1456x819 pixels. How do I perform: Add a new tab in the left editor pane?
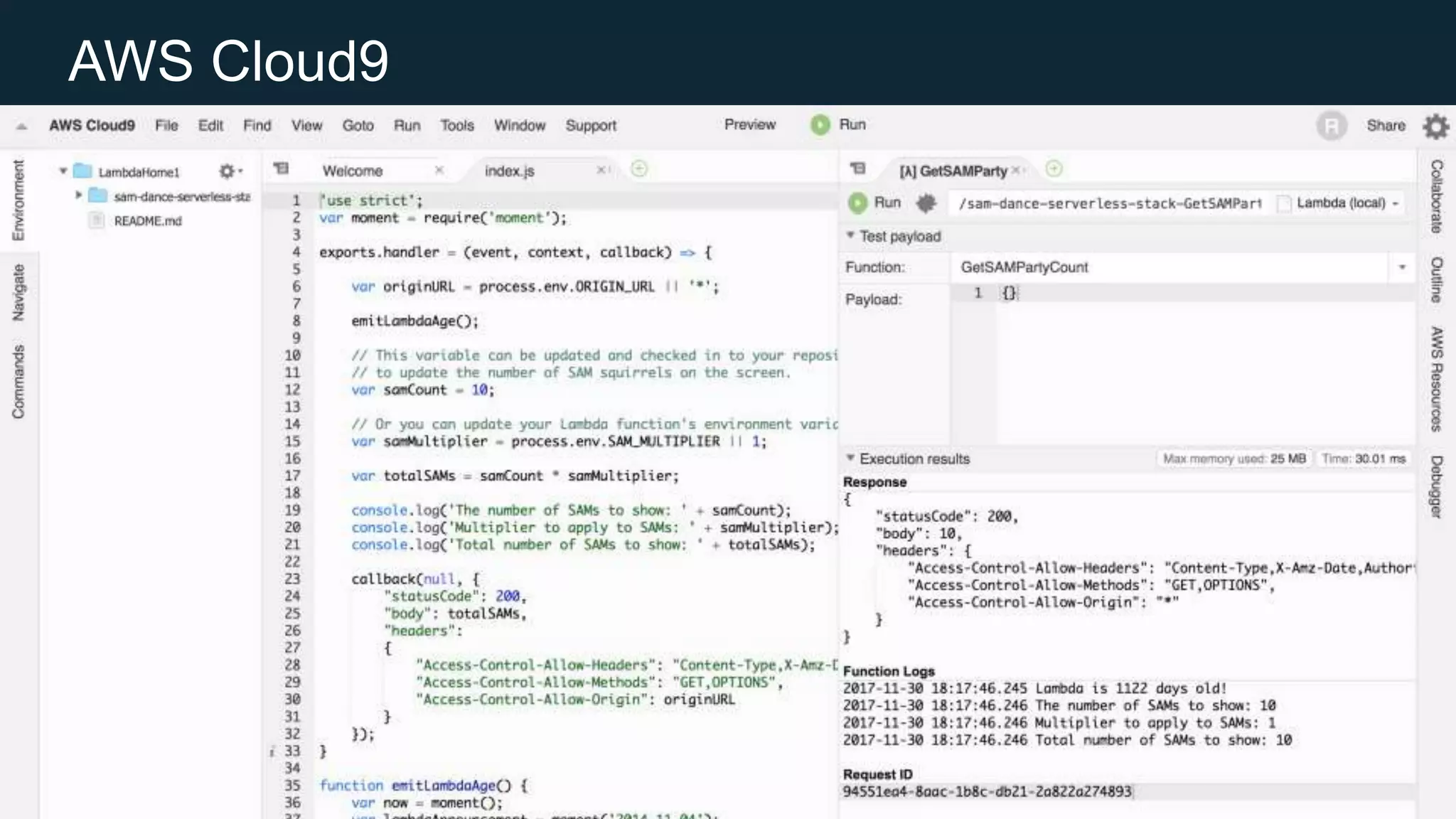click(639, 168)
